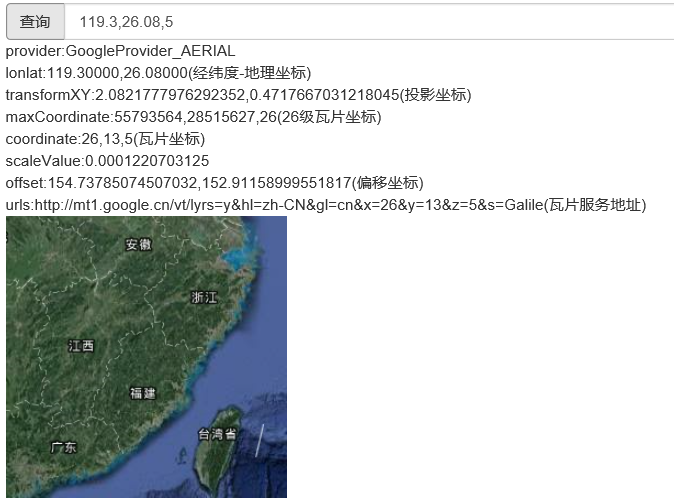The image size is (674, 502).
Task: Click the provider:GoogleProvider_AERIAL text line
Action: tap(121, 51)
